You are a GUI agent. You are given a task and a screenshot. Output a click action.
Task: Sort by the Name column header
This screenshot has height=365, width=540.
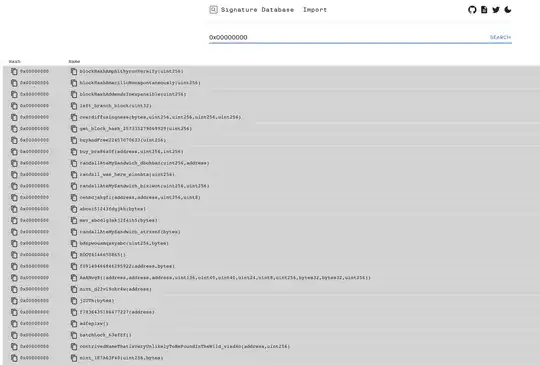pyautogui.click(x=74, y=61)
